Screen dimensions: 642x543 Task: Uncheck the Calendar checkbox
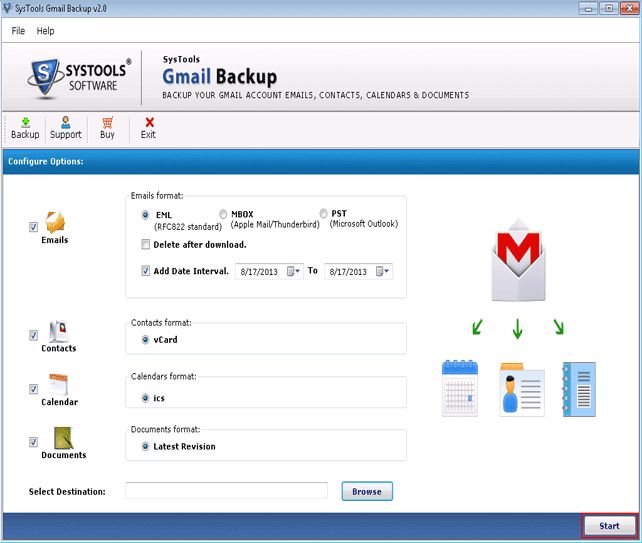pyautogui.click(x=34, y=389)
